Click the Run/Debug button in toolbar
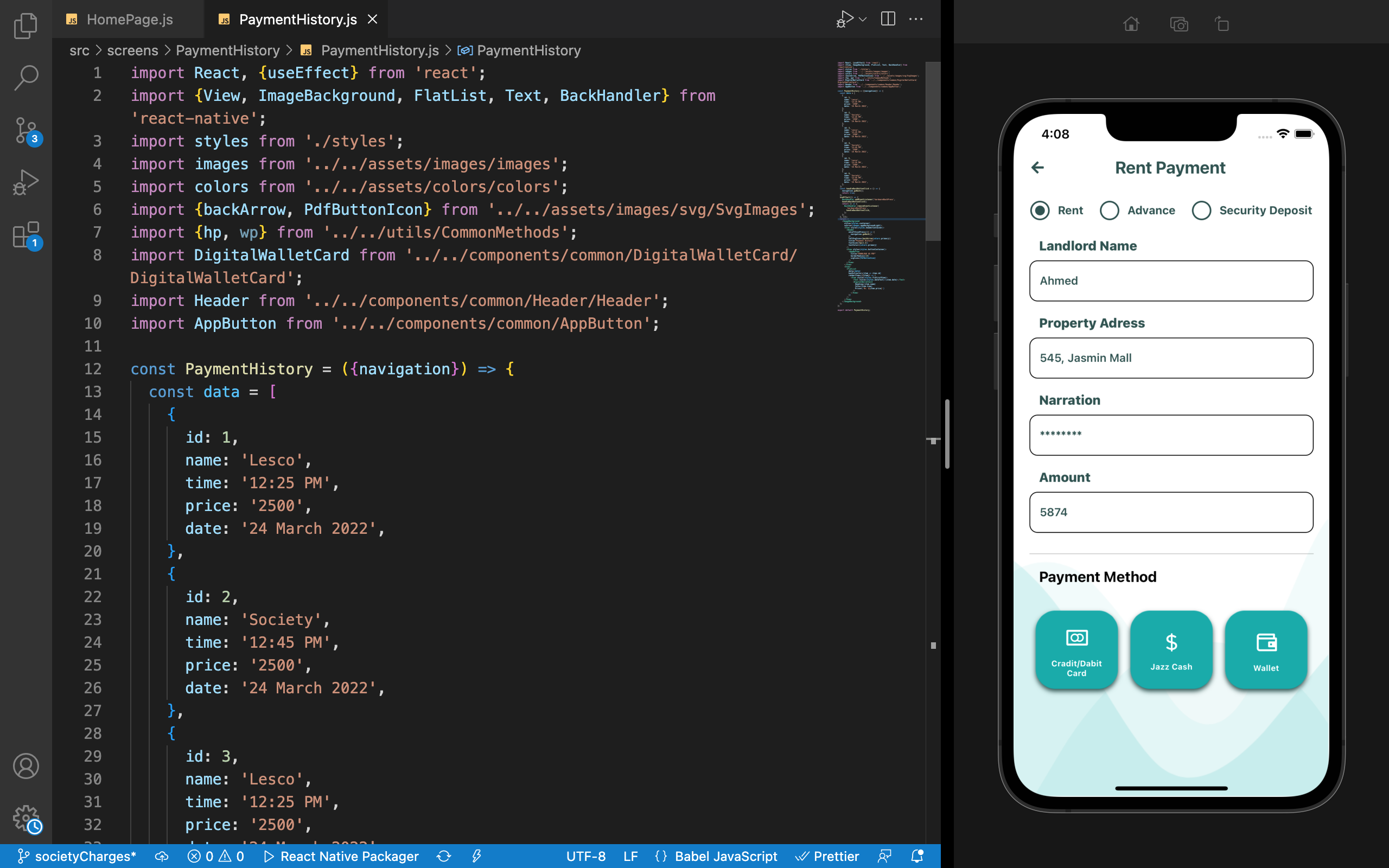The height and width of the screenshot is (868, 1389). click(x=845, y=18)
